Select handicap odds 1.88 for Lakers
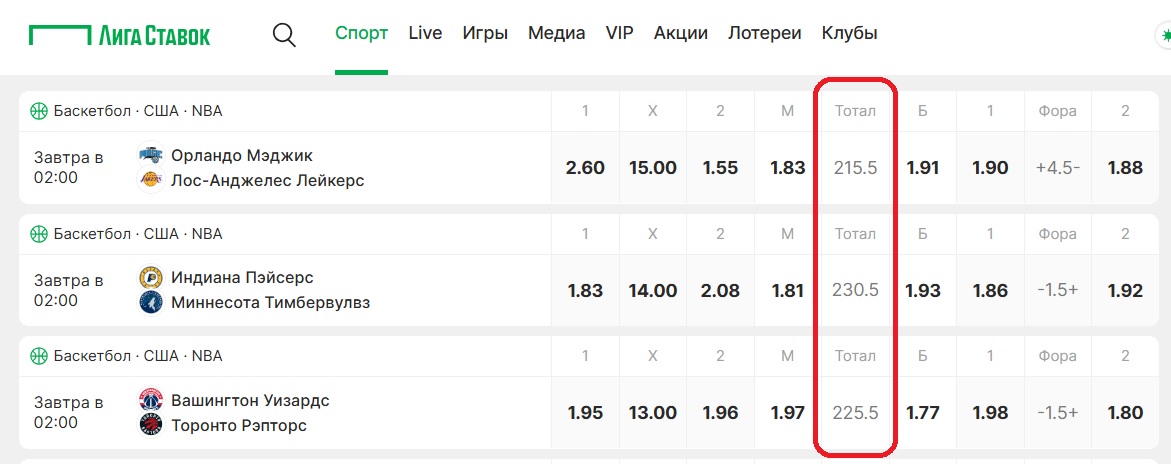The height and width of the screenshot is (464, 1171). pyautogui.click(x=1125, y=167)
